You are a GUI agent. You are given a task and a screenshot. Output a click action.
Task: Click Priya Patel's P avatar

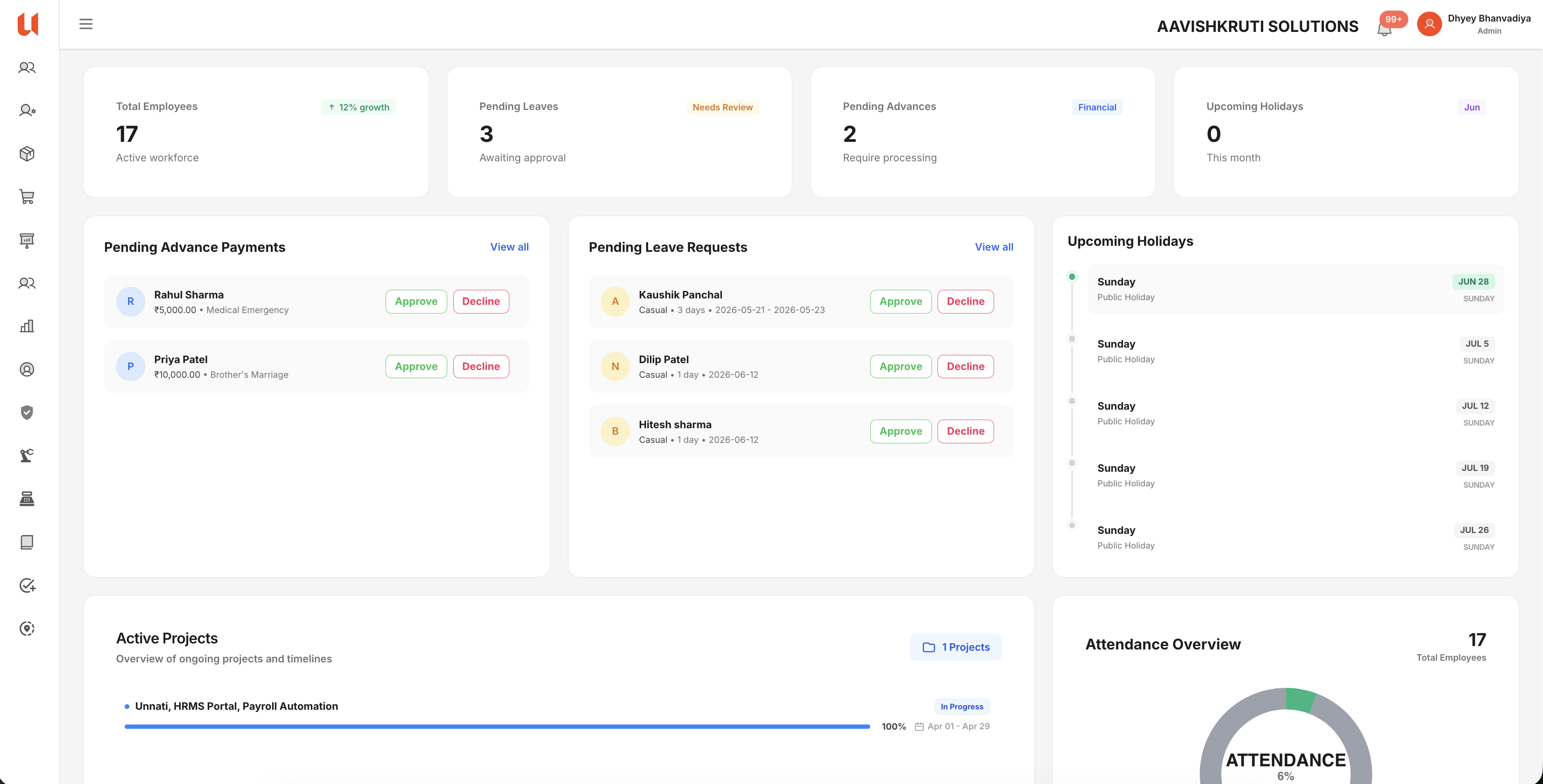(131, 366)
